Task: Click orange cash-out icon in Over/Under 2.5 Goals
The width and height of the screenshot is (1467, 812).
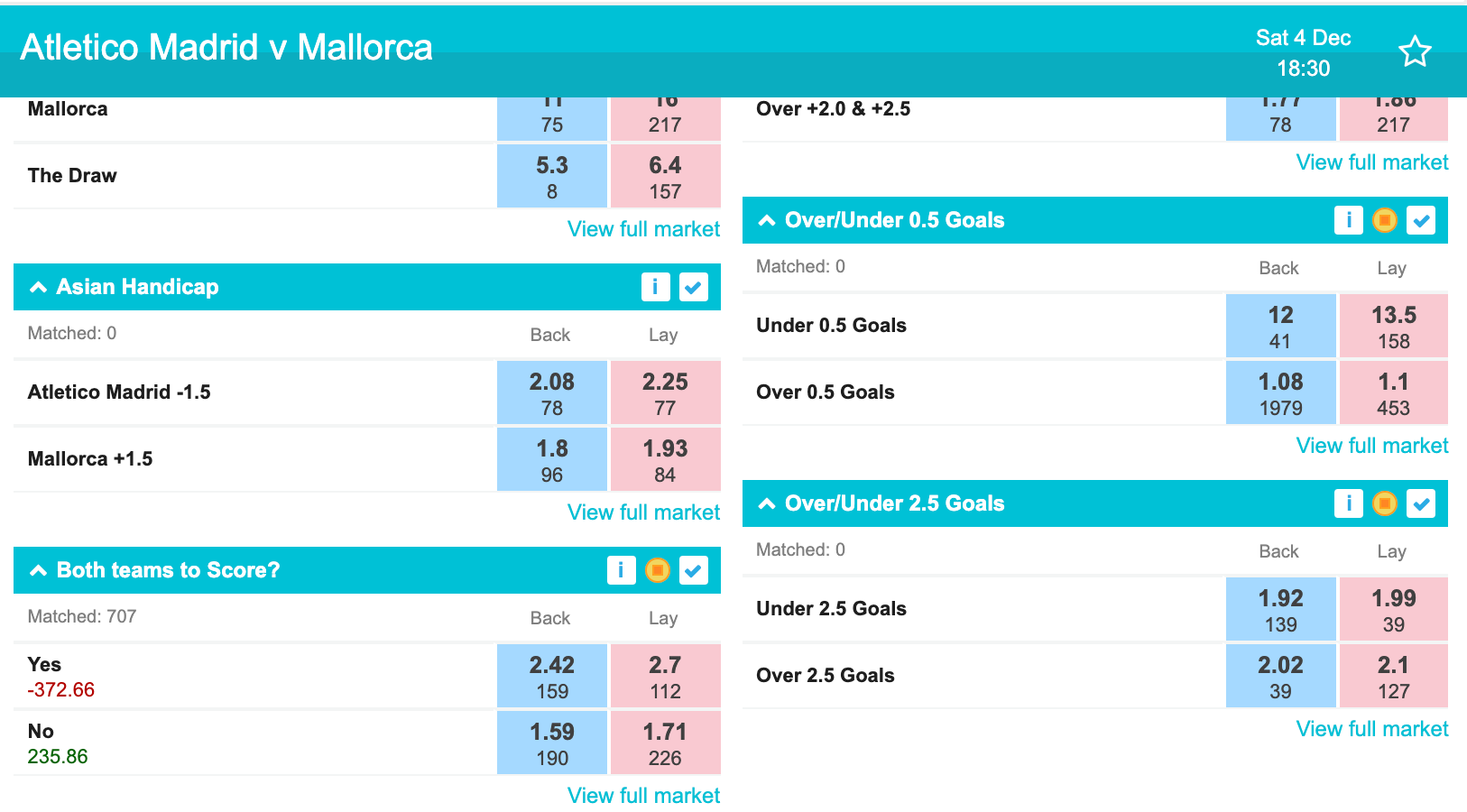Action: click(1385, 503)
